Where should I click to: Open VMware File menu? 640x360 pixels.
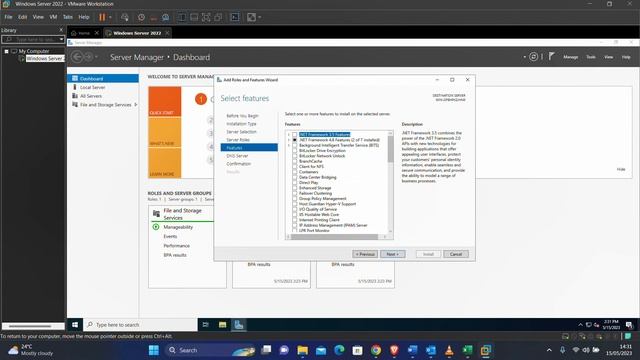point(8,17)
